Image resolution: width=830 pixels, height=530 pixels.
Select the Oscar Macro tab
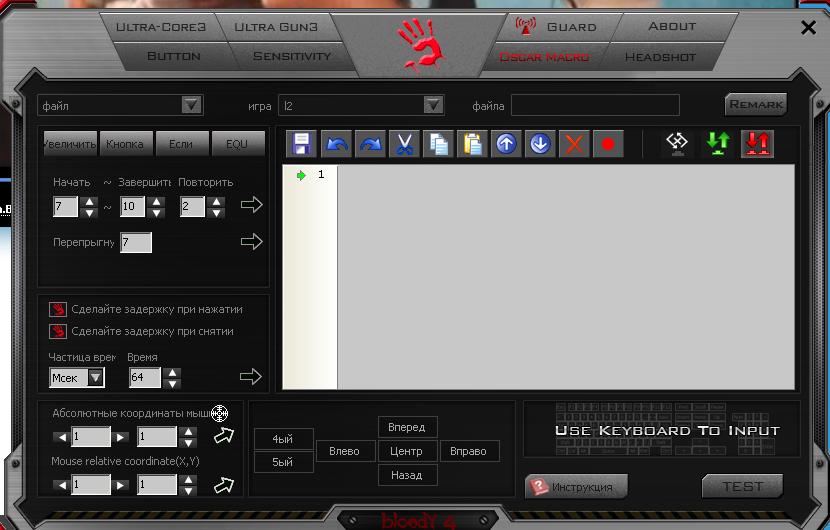(x=544, y=57)
